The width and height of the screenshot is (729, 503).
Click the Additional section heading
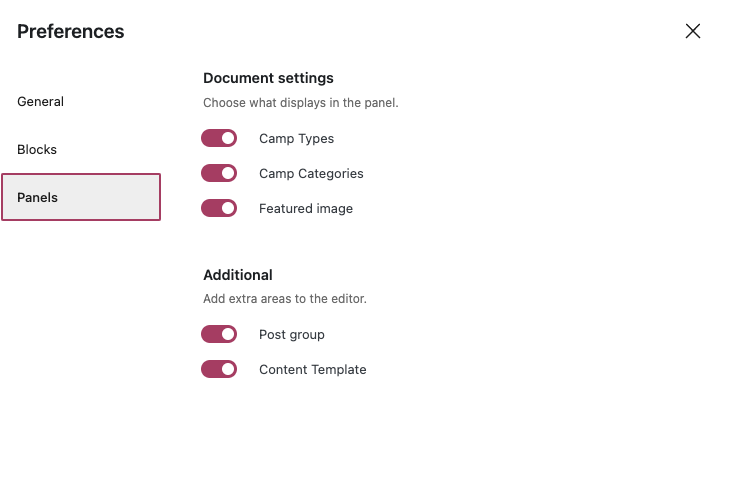tap(238, 275)
